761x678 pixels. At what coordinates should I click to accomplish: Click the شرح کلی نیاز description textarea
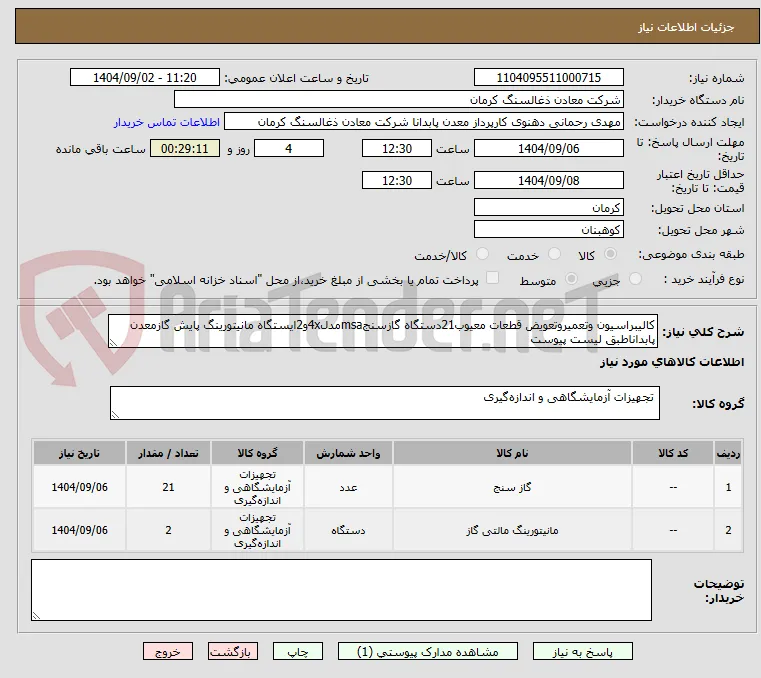point(383,331)
